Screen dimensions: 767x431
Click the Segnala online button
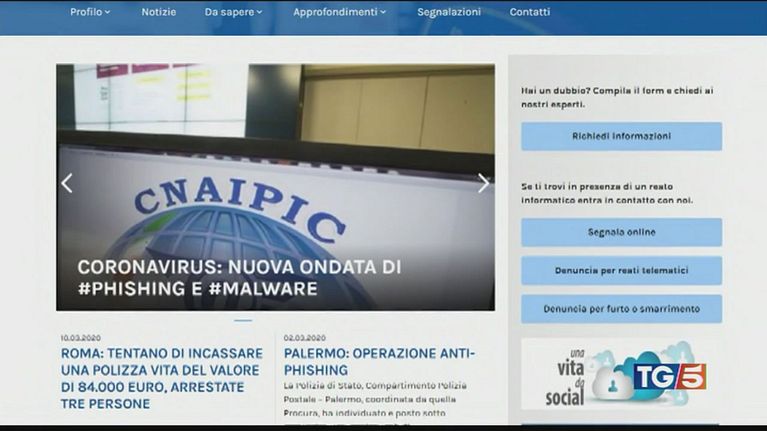[x=621, y=232]
